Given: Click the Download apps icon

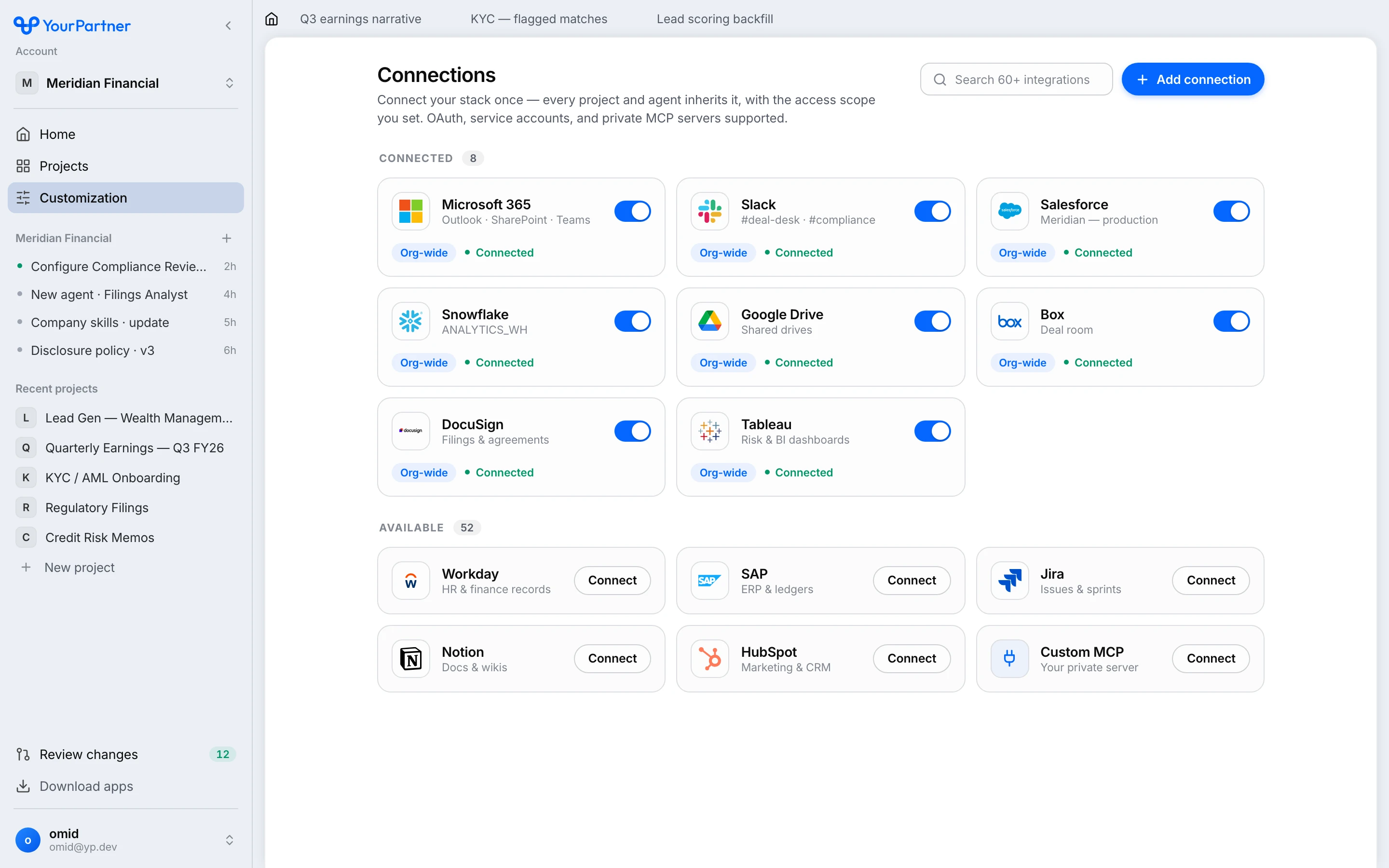Looking at the screenshot, I should [23, 786].
